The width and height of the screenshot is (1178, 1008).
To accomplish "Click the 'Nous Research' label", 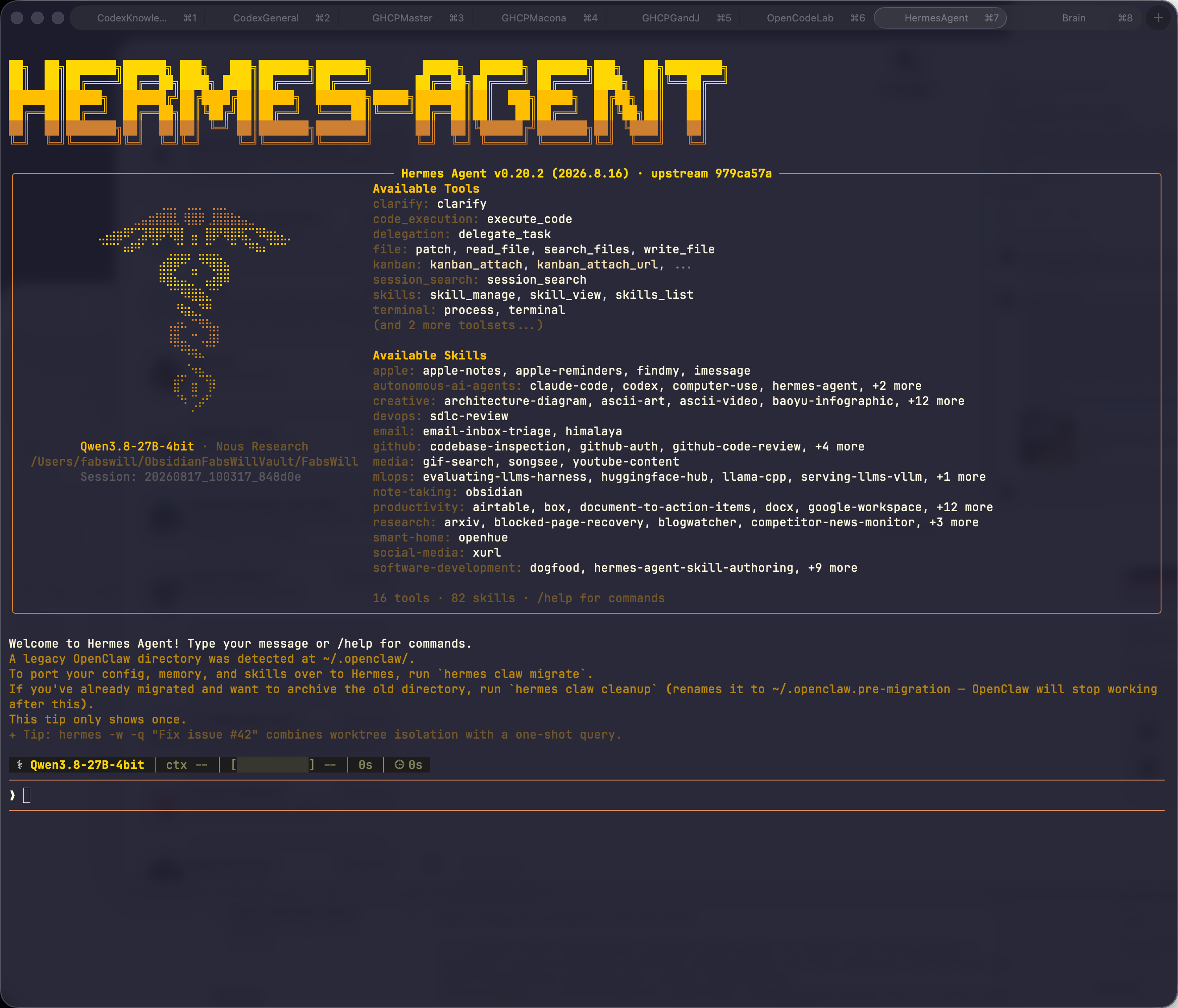I will coord(262,446).
